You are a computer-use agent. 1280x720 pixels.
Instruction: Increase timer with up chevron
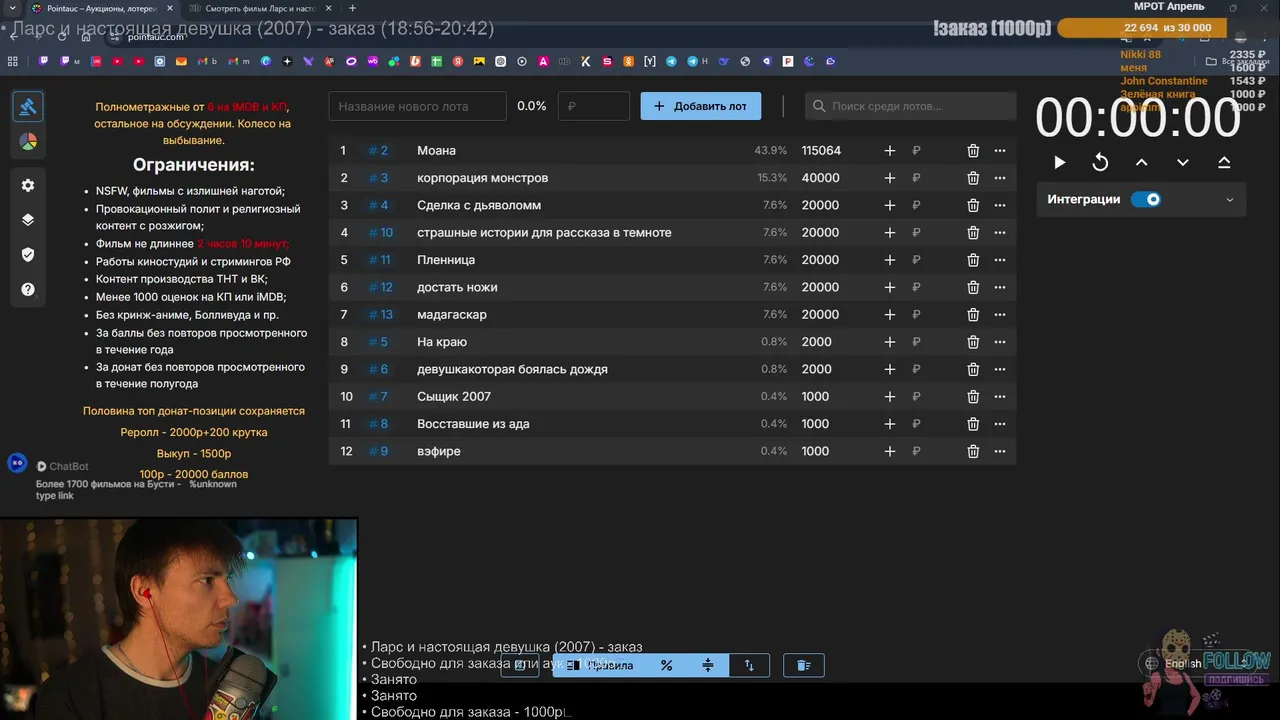pos(1141,162)
